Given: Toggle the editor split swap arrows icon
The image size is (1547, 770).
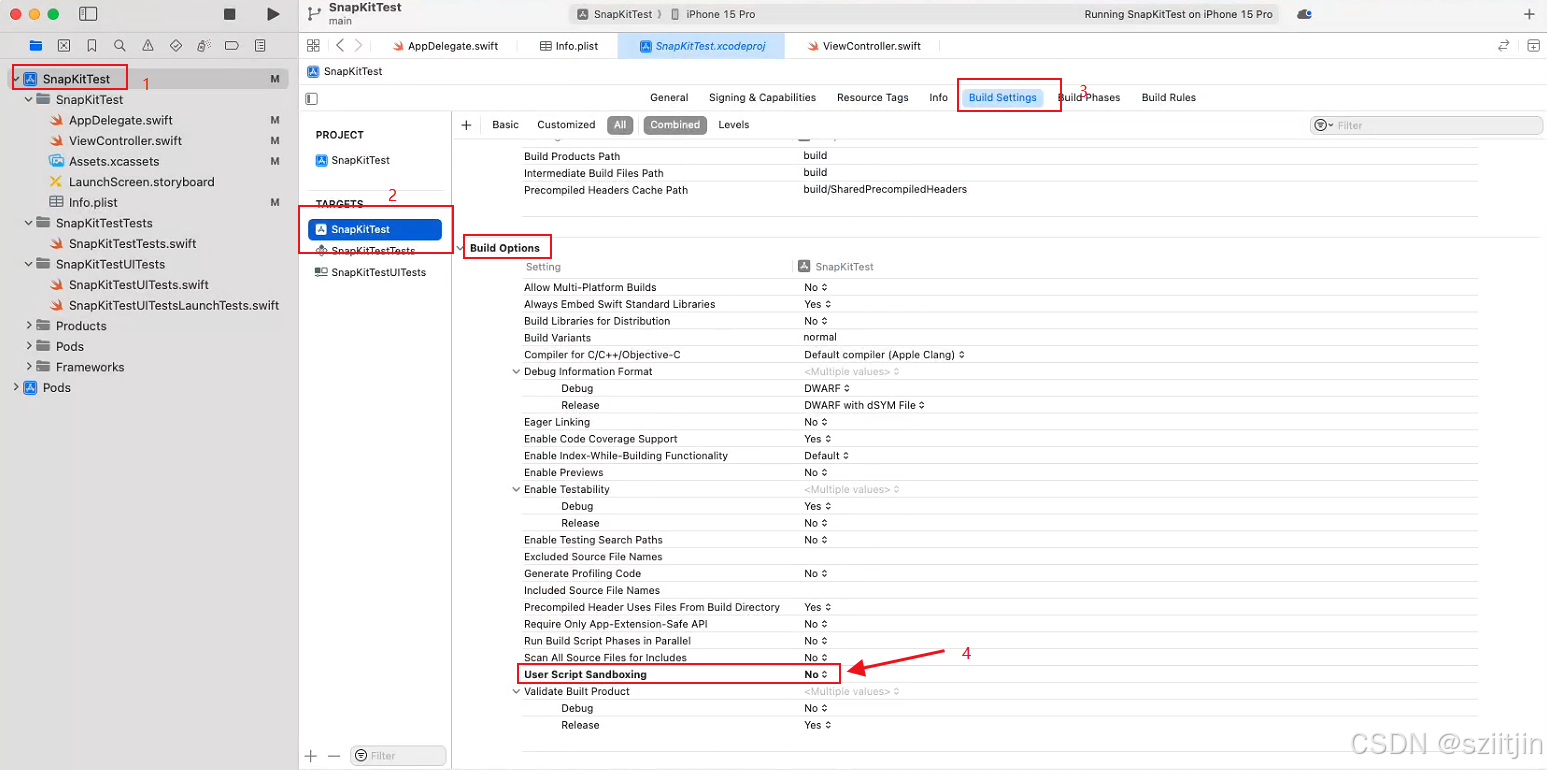Looking at the screenshot, I should (x=1503, y=45).
